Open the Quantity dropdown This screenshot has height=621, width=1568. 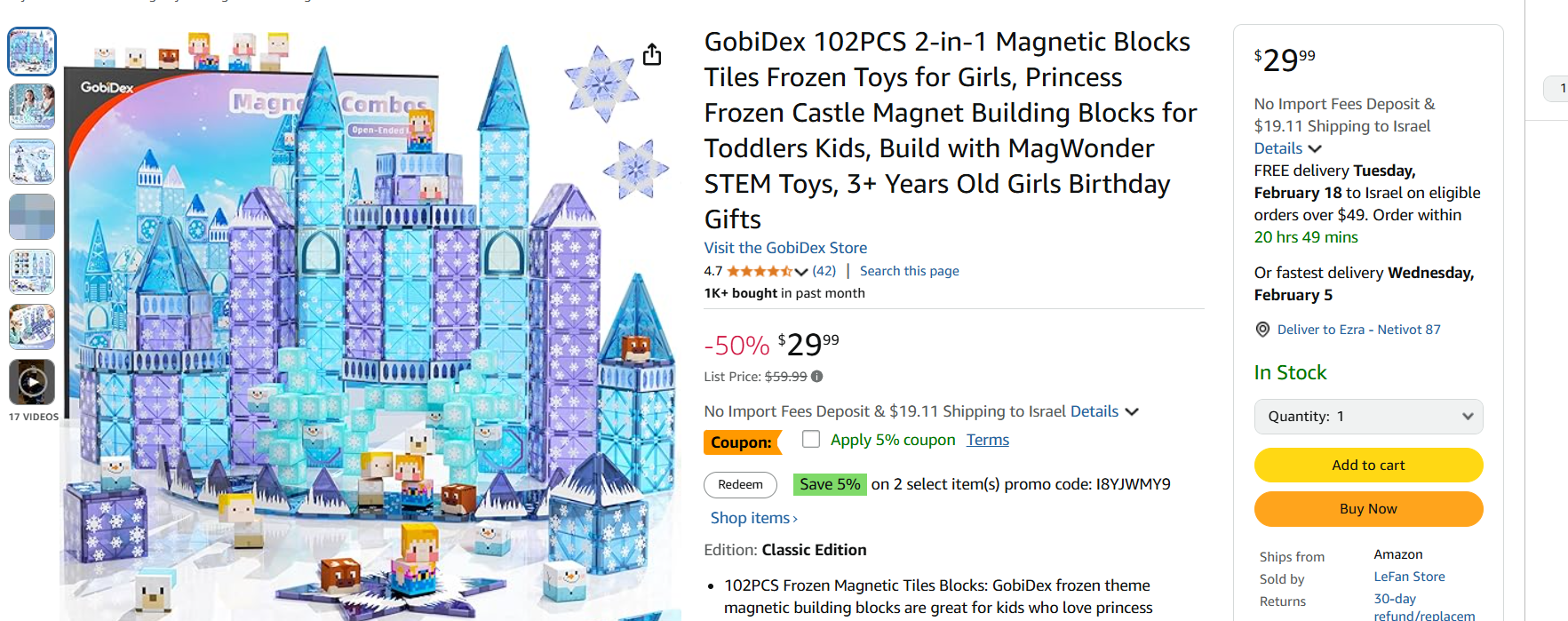click(1368, 417)
